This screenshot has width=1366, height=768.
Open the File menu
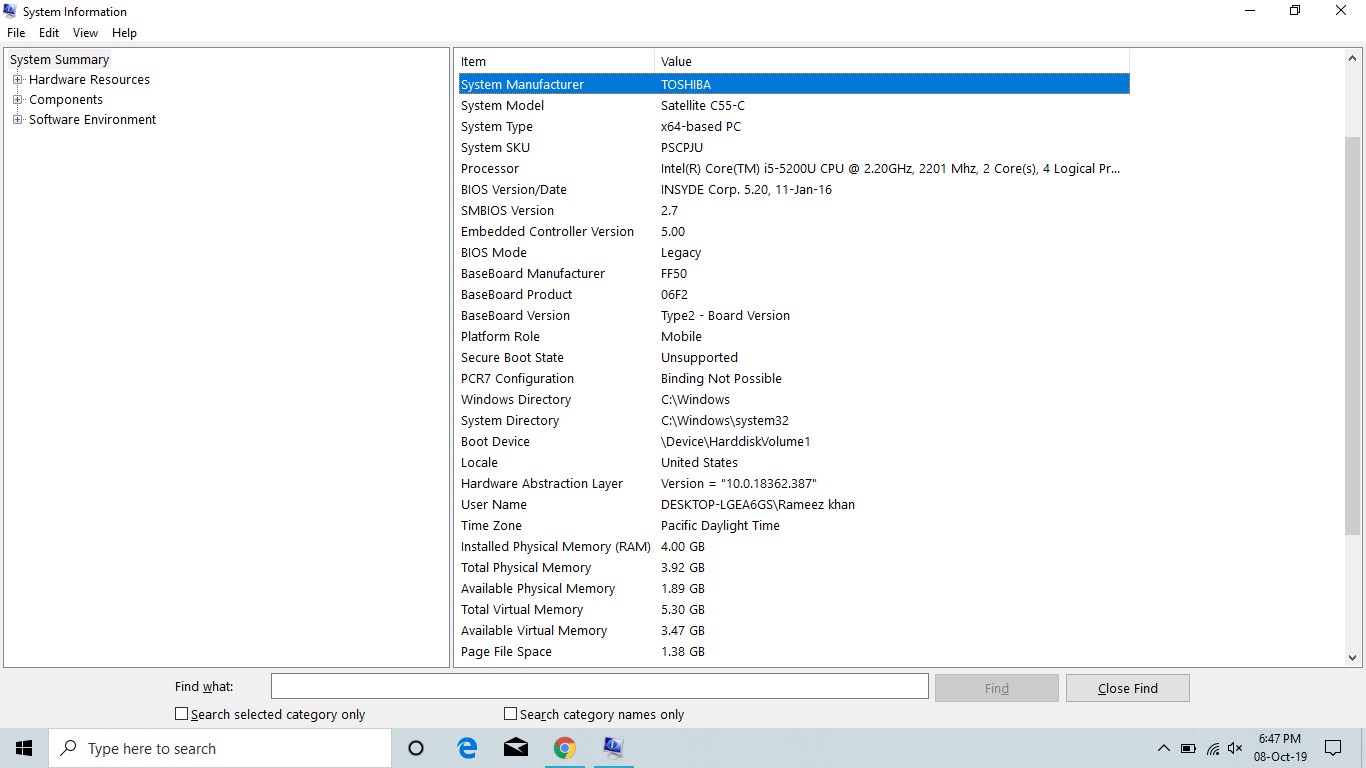point(16,33)
